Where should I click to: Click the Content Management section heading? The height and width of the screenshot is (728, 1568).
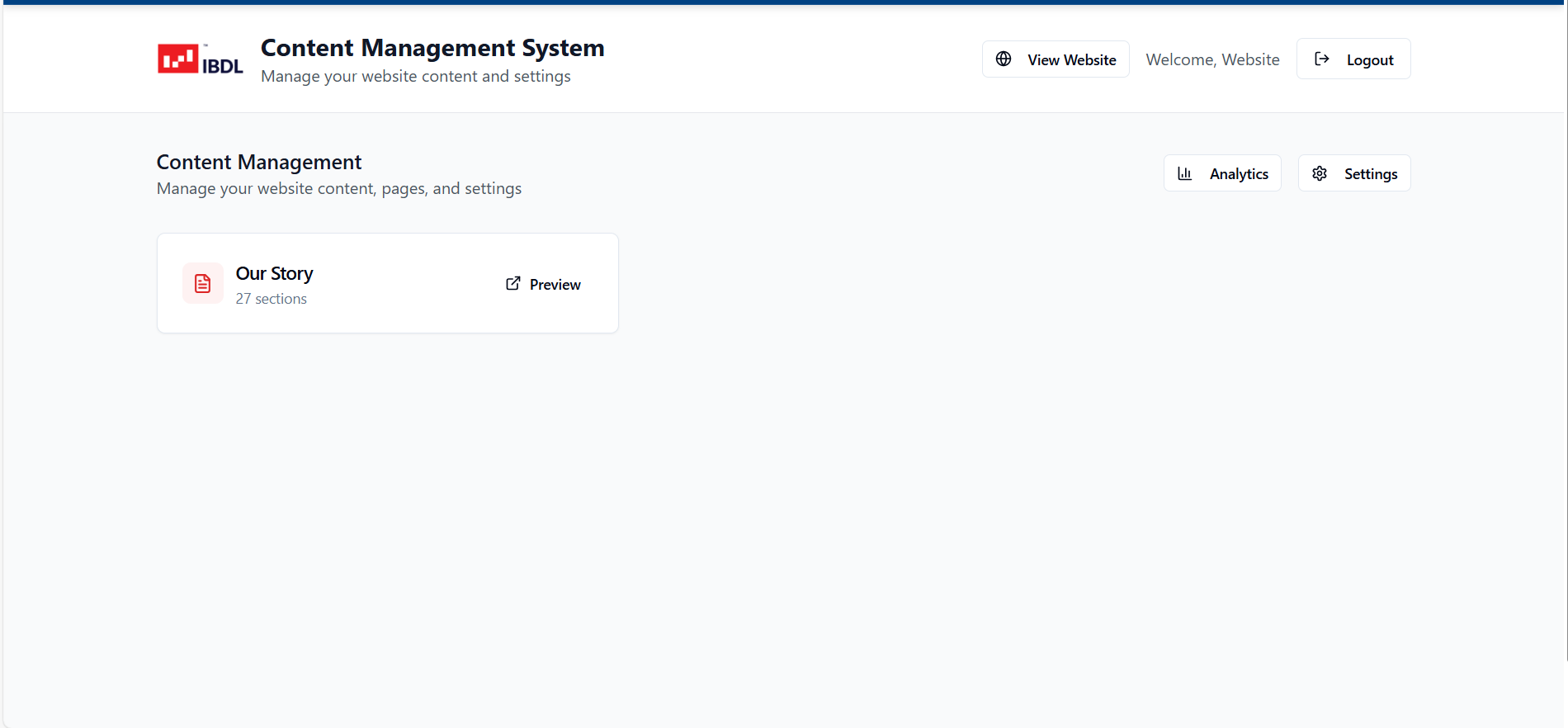pyautogui.click(x=259, y=162)
